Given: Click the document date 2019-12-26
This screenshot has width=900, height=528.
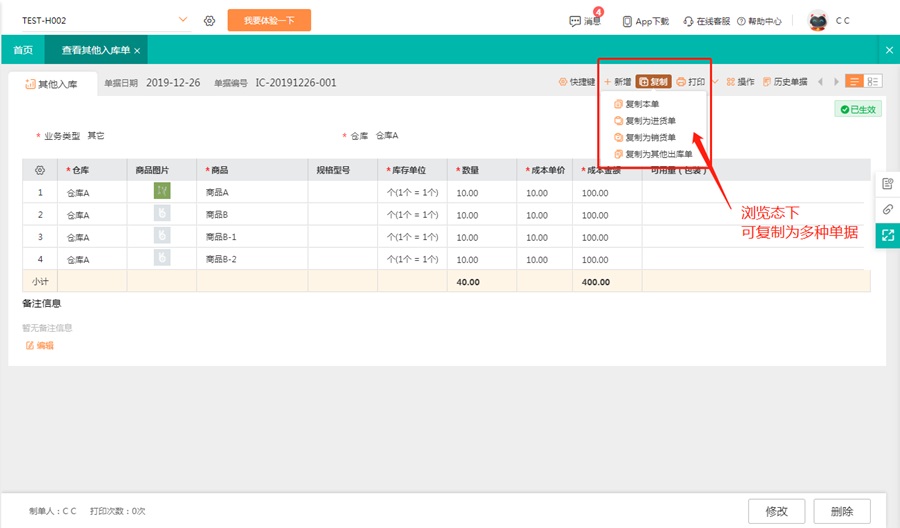Looking at the screenshot, I should tap(173, 83).
